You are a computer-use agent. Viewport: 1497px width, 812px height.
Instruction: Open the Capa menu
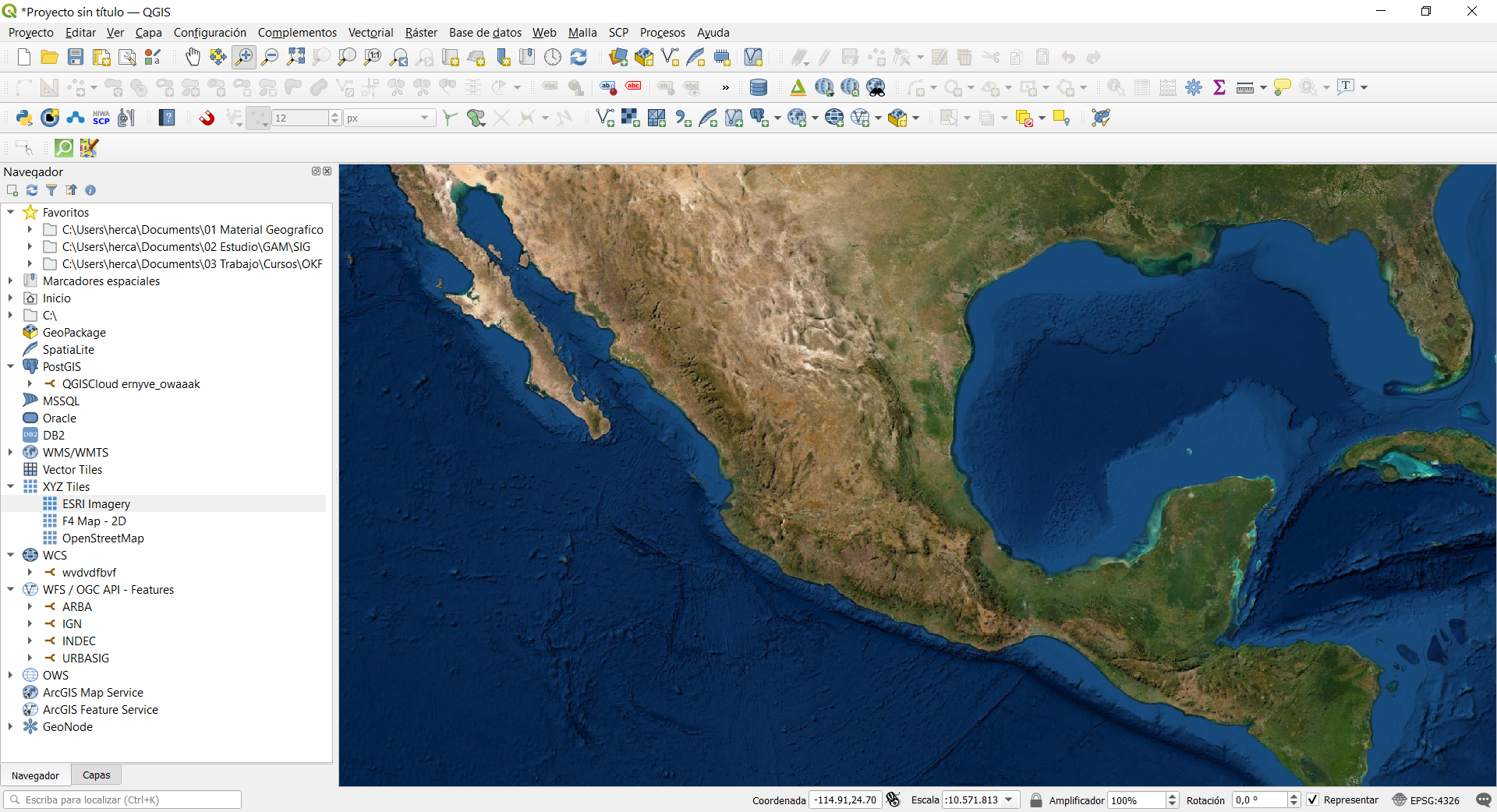pyautogui.click(x=148, y=32)
